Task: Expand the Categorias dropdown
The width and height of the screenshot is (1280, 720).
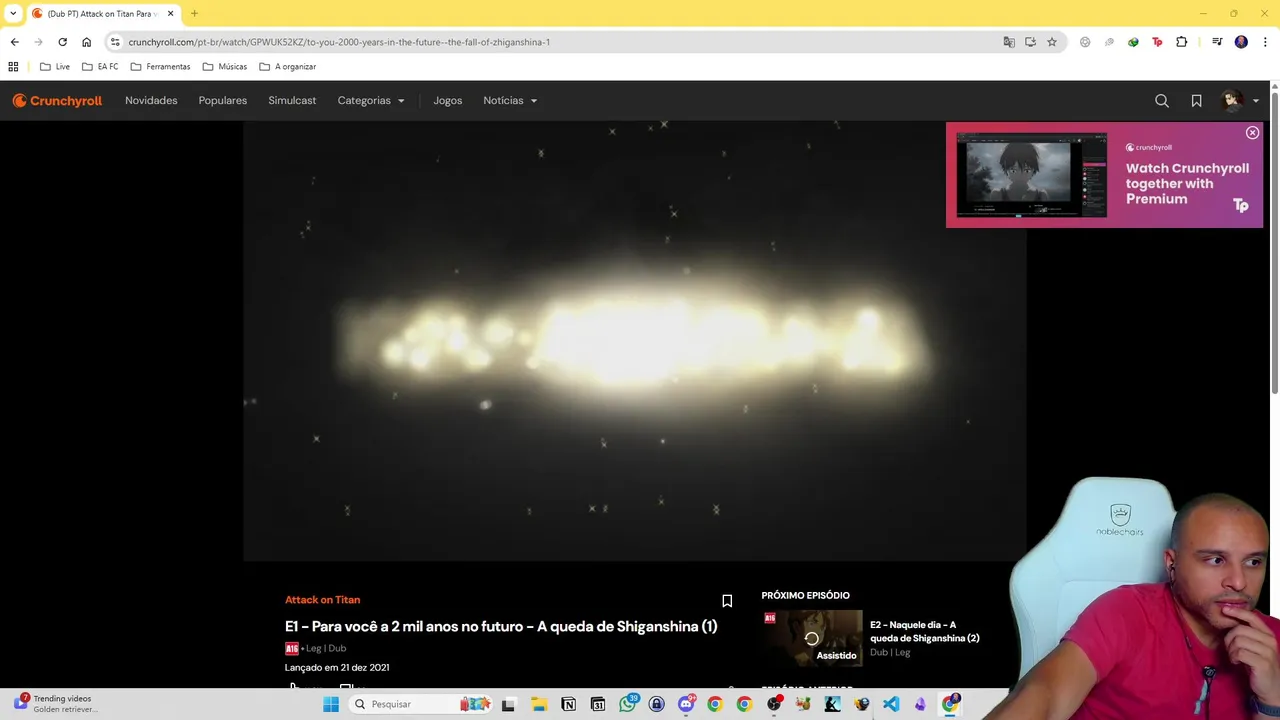Action: coord(371,100)
